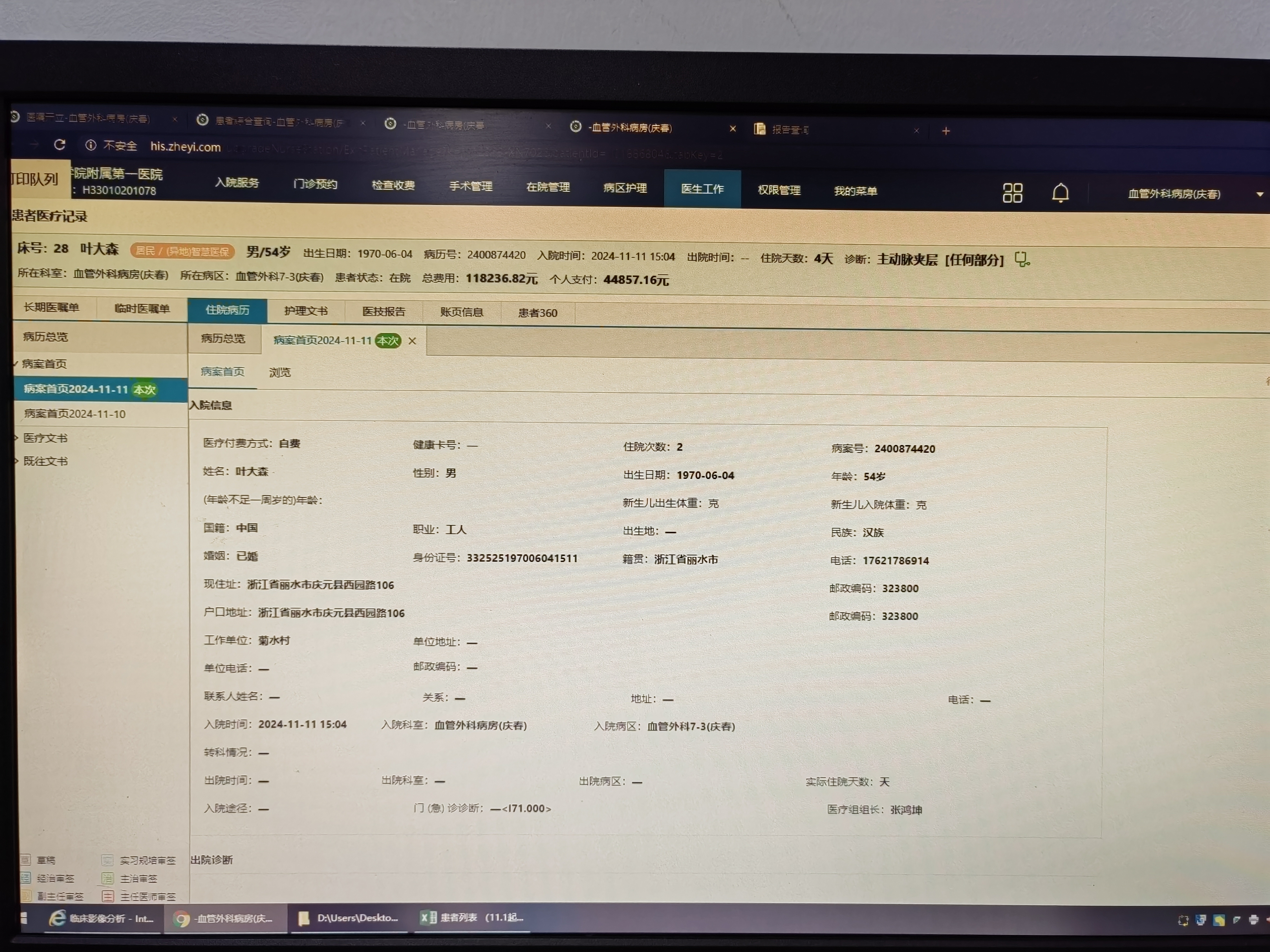Click the site info icon beside 不安全
The height and width of the screenshot is (952, 1270).
pyautogui.click(x=91, y=145)
